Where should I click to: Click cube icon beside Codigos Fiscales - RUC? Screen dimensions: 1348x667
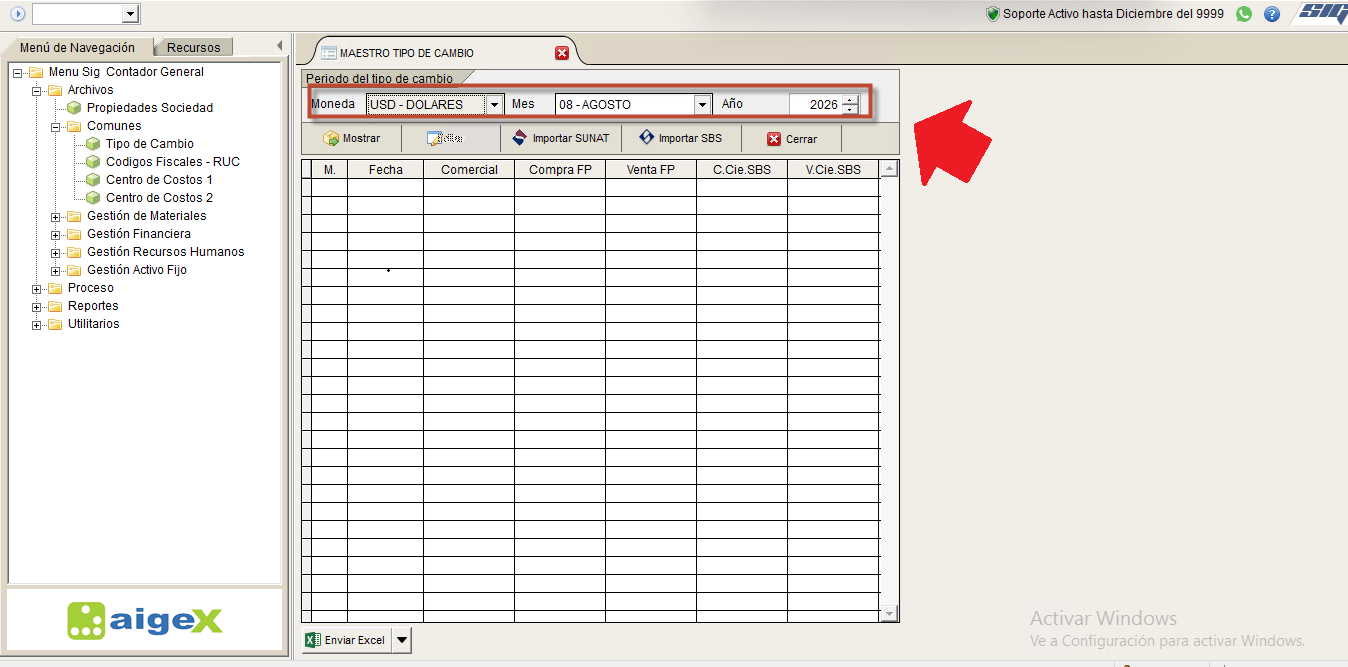click(93, 162)
